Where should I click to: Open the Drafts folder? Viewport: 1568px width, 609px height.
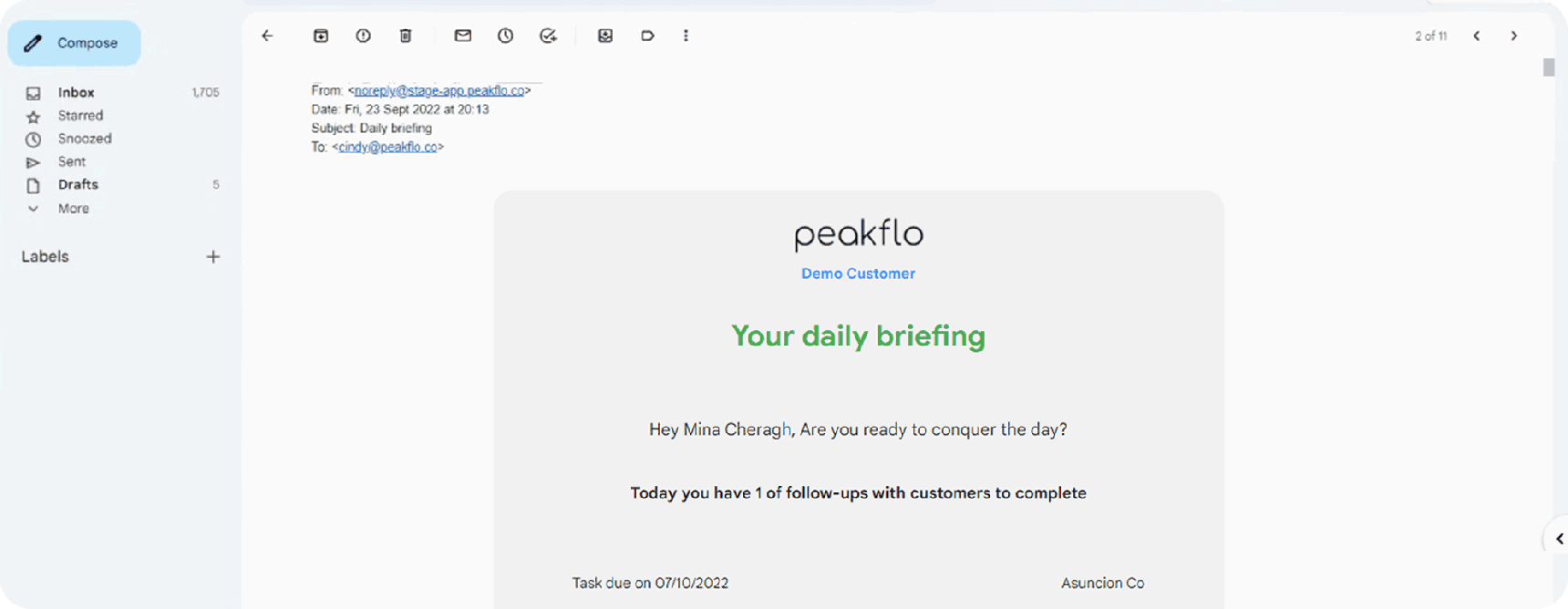click(x=77, y=184)
